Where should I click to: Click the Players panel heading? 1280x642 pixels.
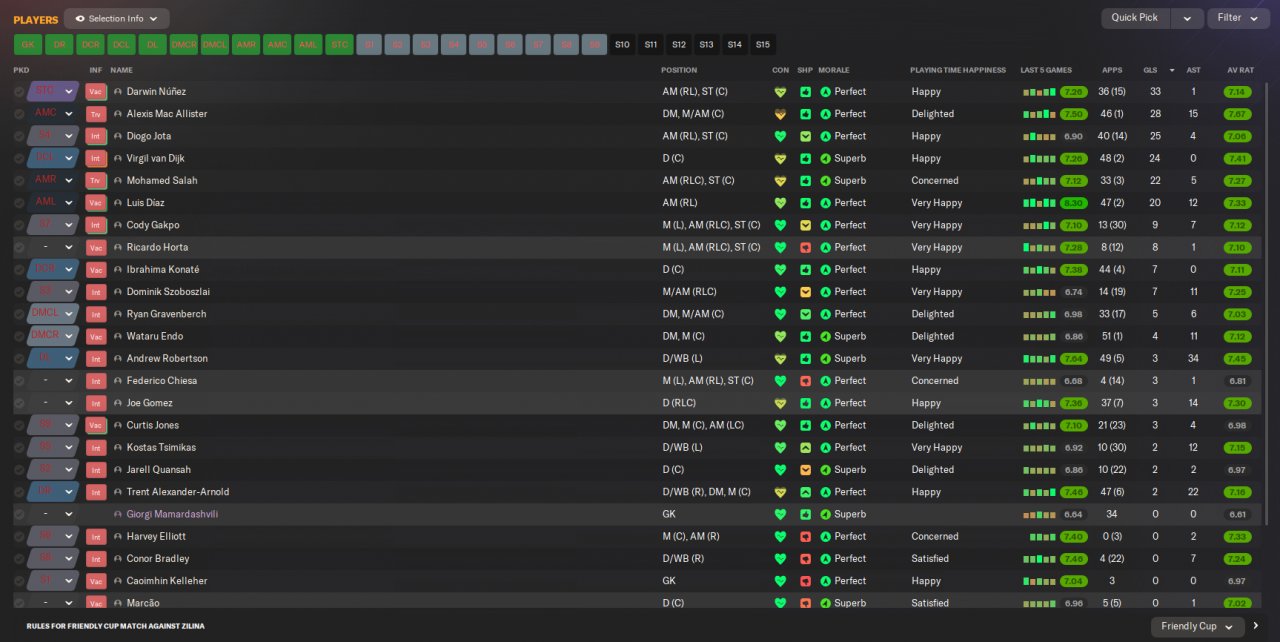tap(36, 19)
